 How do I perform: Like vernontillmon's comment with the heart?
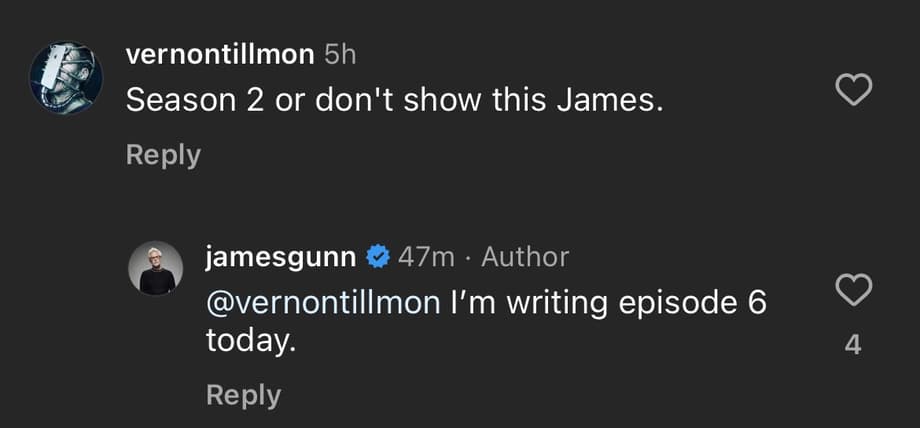(x=853, y=92)
